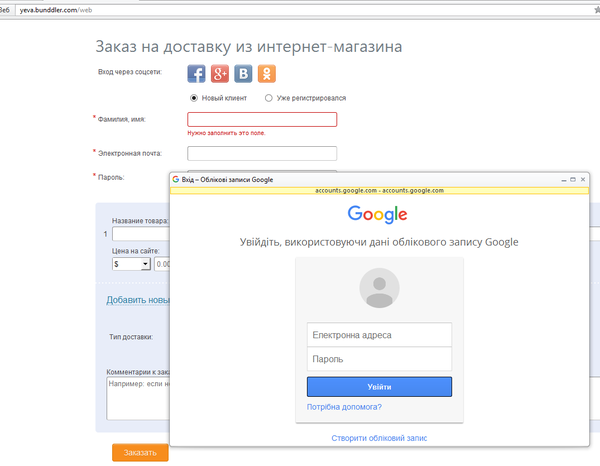
Task: Click the 'Пароль' field in Google popup
Action: point(379,359)
